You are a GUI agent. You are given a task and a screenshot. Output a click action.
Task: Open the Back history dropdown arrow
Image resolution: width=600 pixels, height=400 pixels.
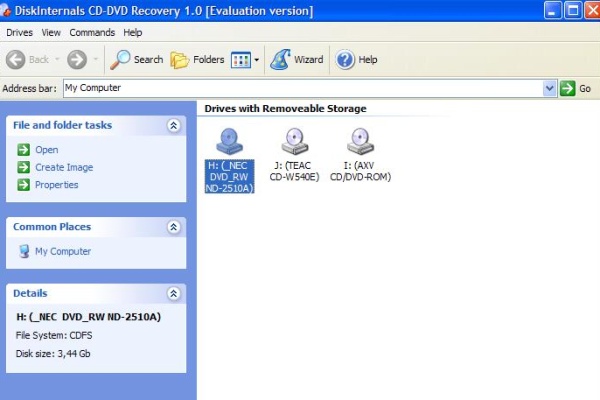(x=57, y=59)
